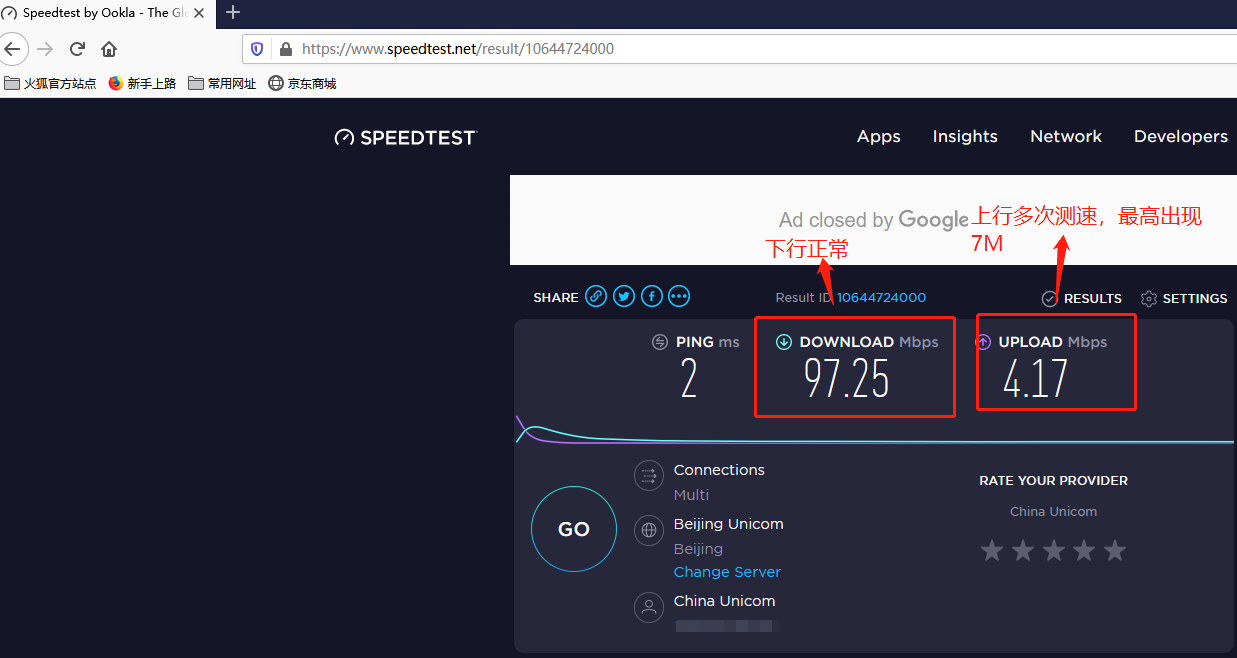Rate provider three stars
The height and width of the screenshot is (658, 1237).
click(1053, 550)
